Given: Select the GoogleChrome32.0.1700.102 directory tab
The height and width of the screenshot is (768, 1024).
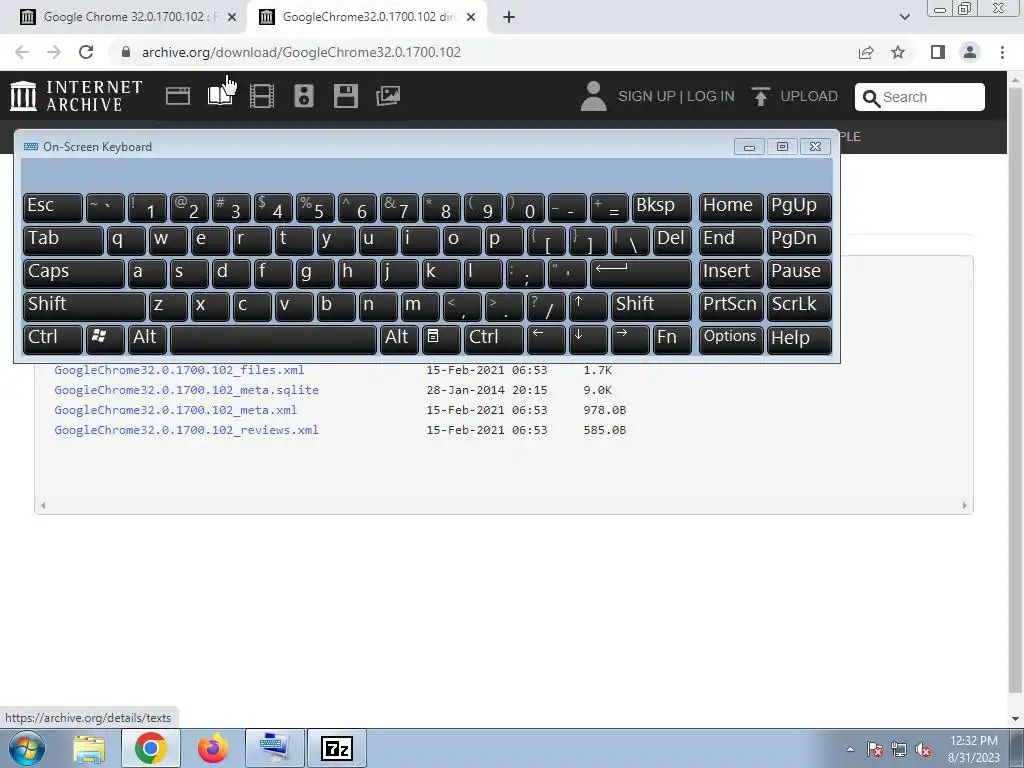Looking at the screenshot, I should 367,17.
